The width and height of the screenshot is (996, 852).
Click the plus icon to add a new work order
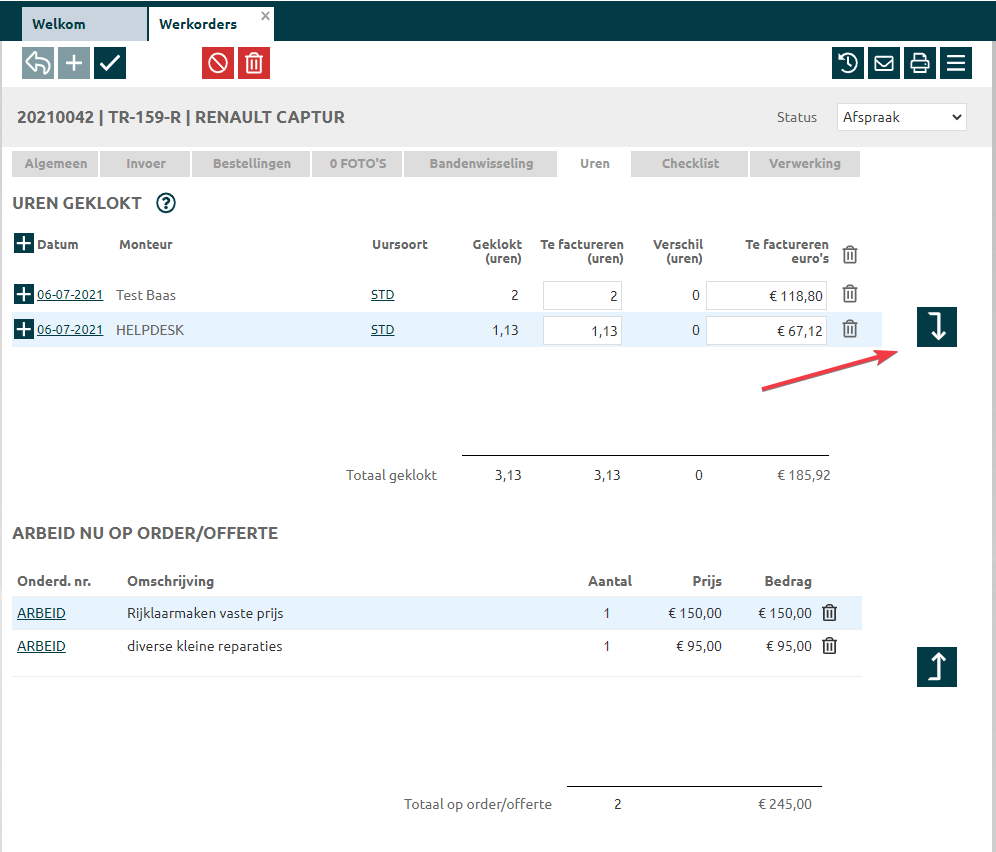(x=74, y=63)
